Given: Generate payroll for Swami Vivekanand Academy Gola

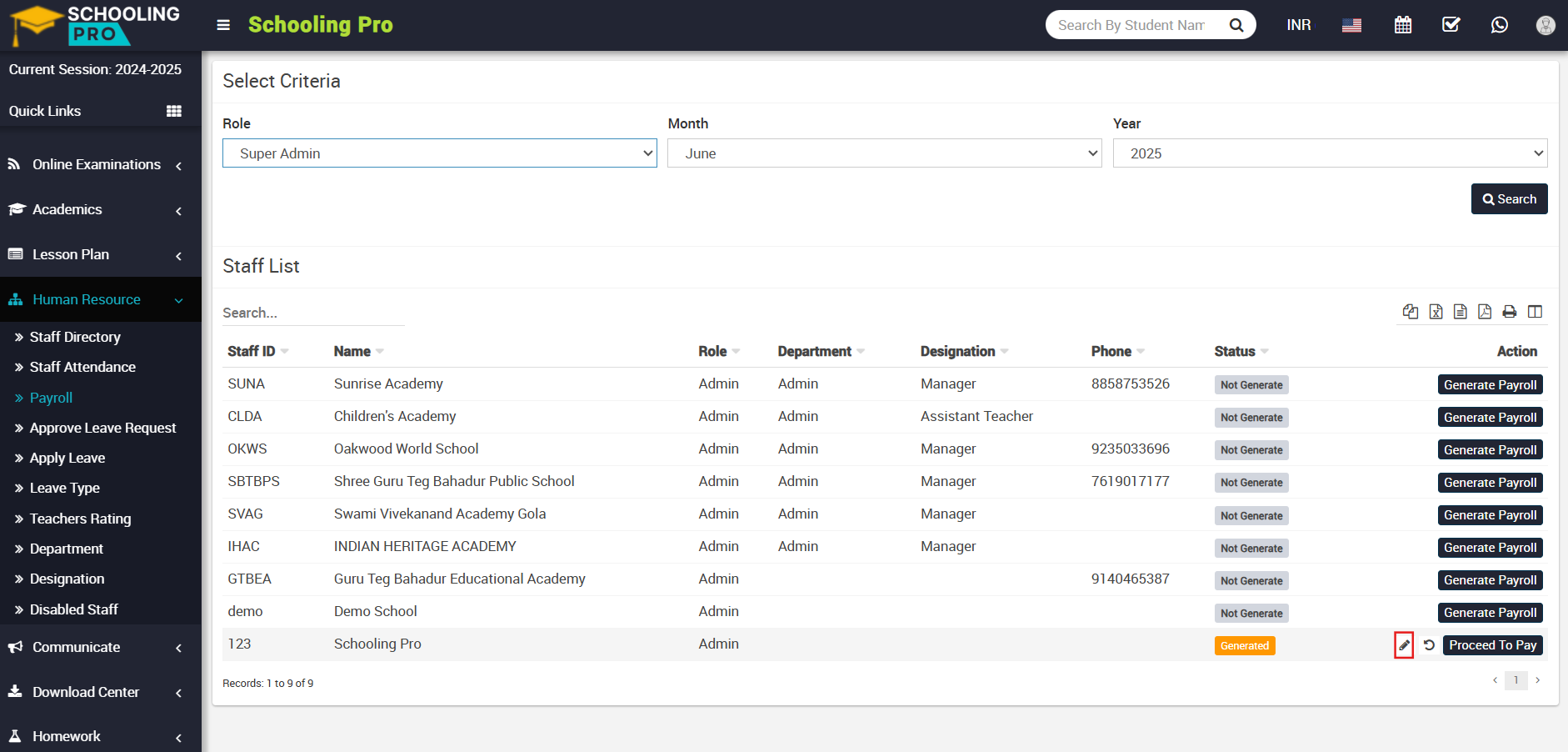Looking at the screenshot, I should click(x=1490, y=514).
